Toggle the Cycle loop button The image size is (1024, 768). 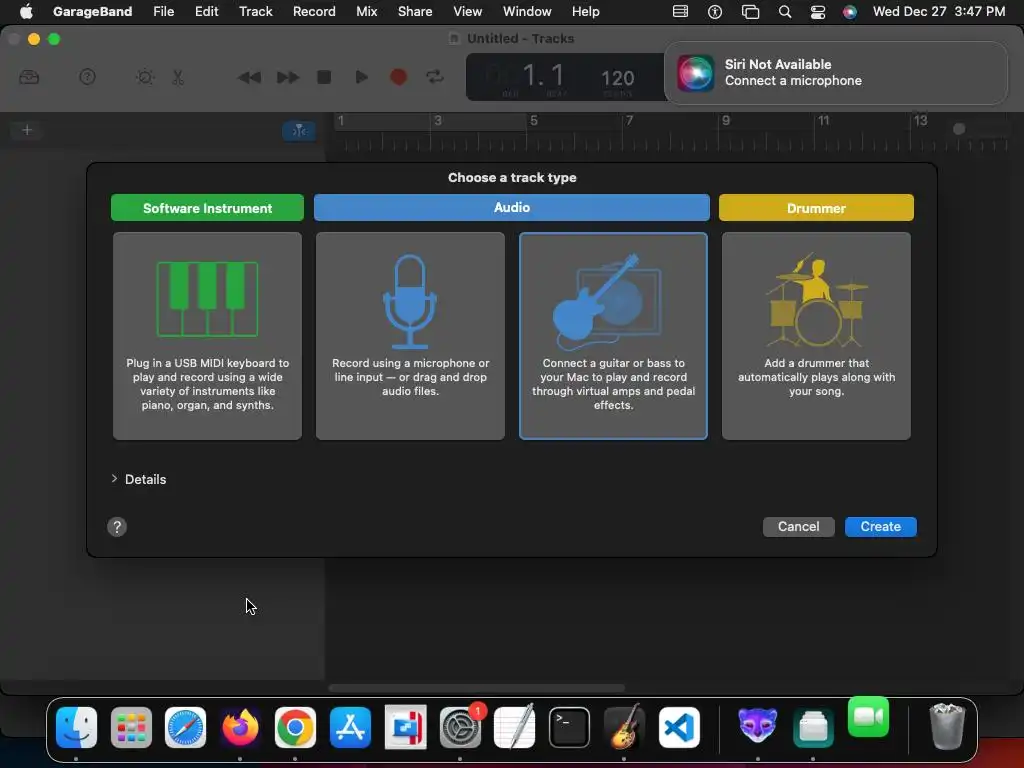(x=435, y=77)
